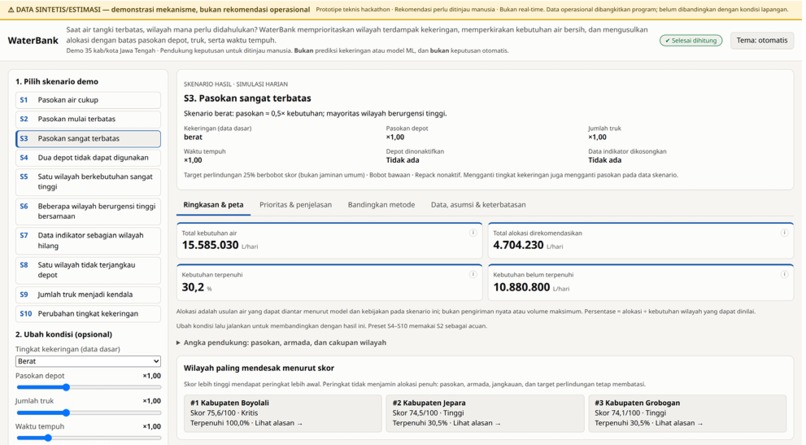Image resolution: width=806 pixels, height=445 pixels.
Task: Click the 2. Ubah kondisi (opsional) heading
Action: [64, 334]
